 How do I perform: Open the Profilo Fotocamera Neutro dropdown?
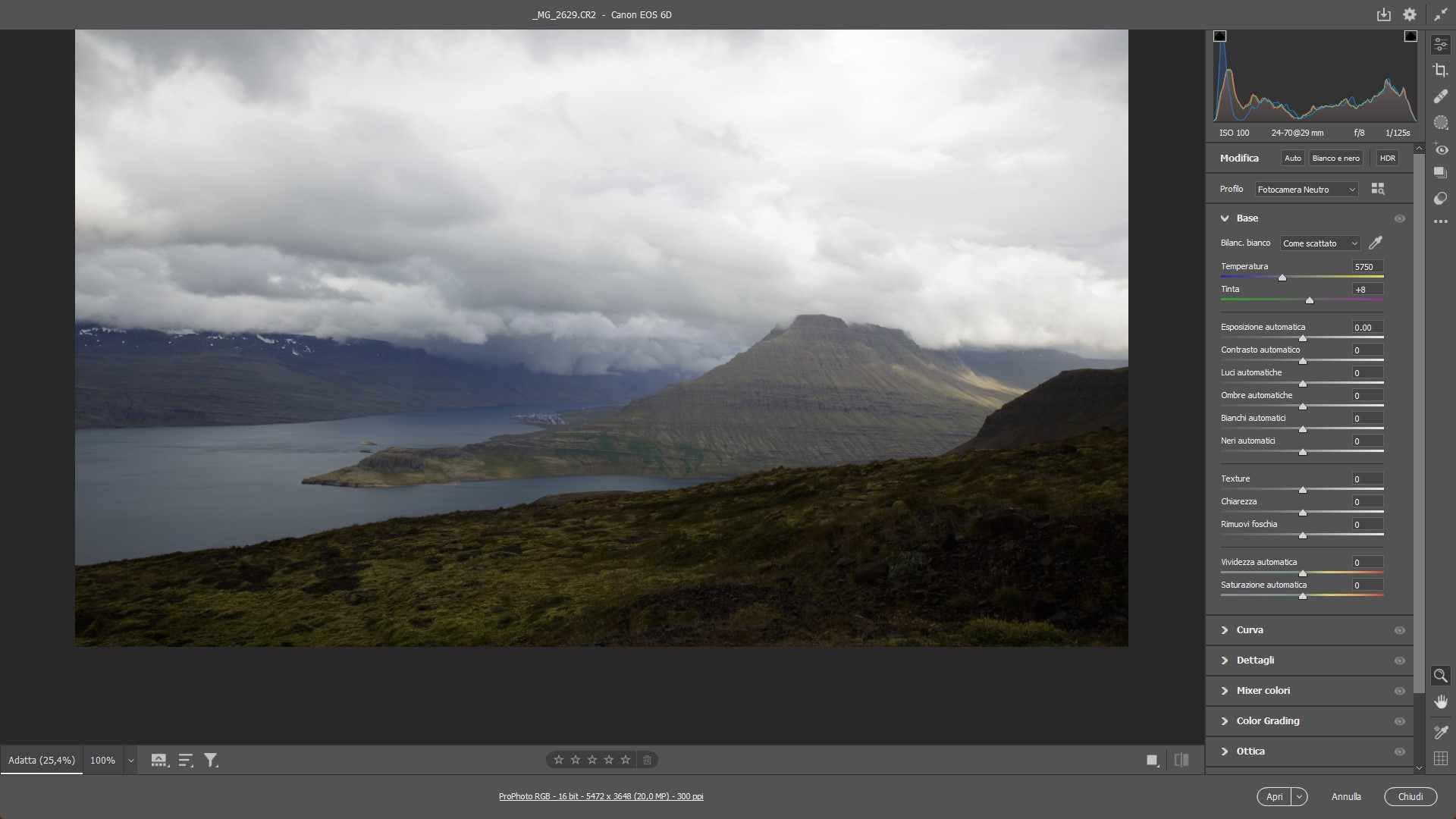pos(1306,190)
